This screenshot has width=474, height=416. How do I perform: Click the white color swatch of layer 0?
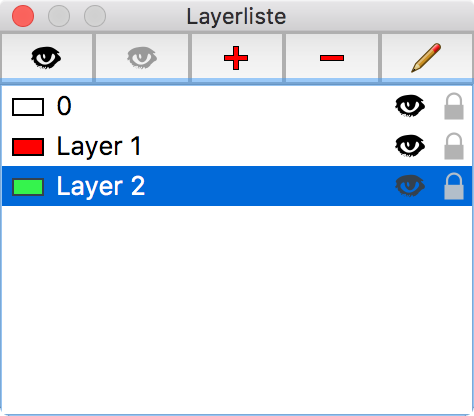[x=28, y=107]
